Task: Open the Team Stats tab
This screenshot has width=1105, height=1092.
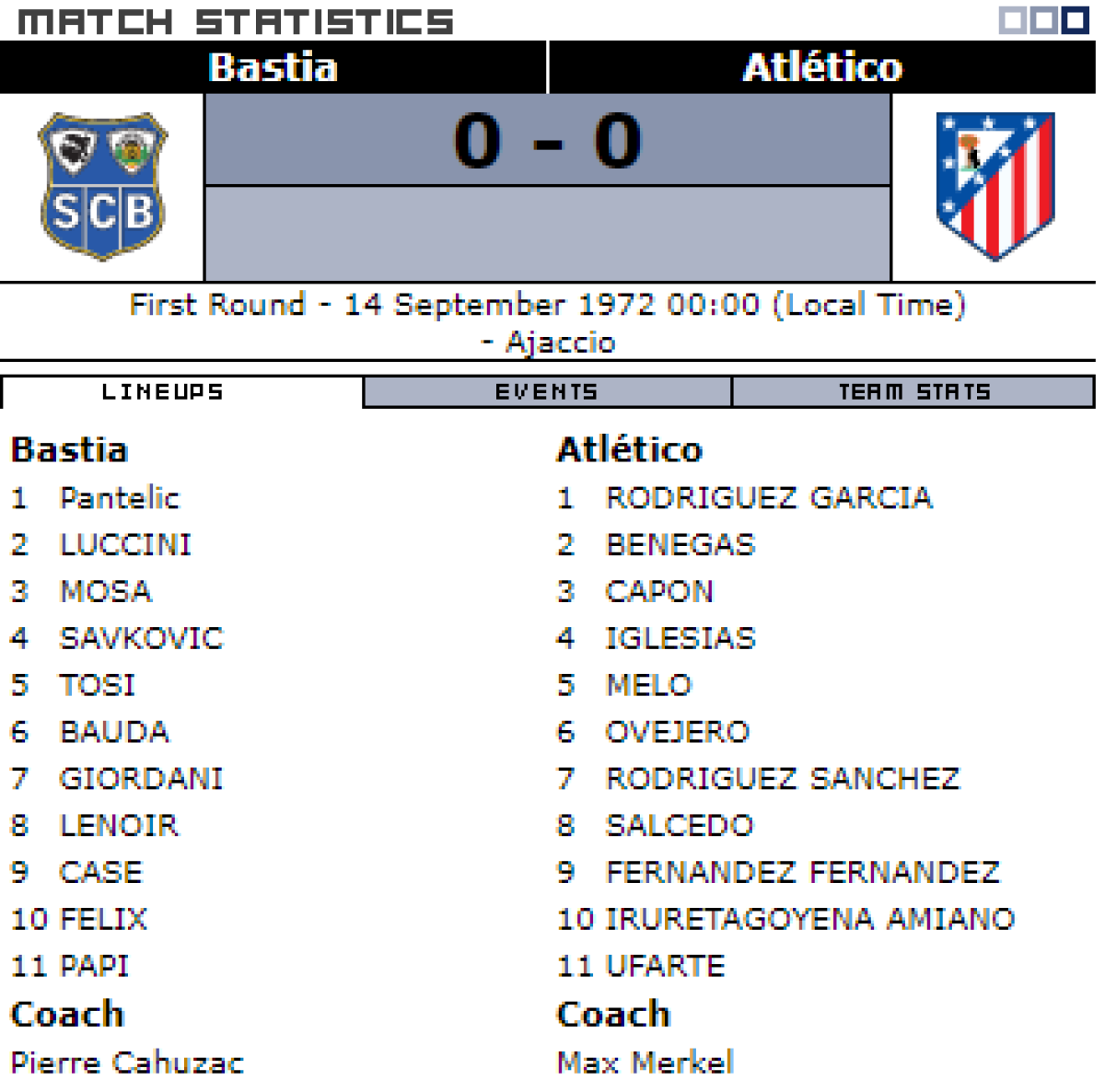Action: point(913,392)
